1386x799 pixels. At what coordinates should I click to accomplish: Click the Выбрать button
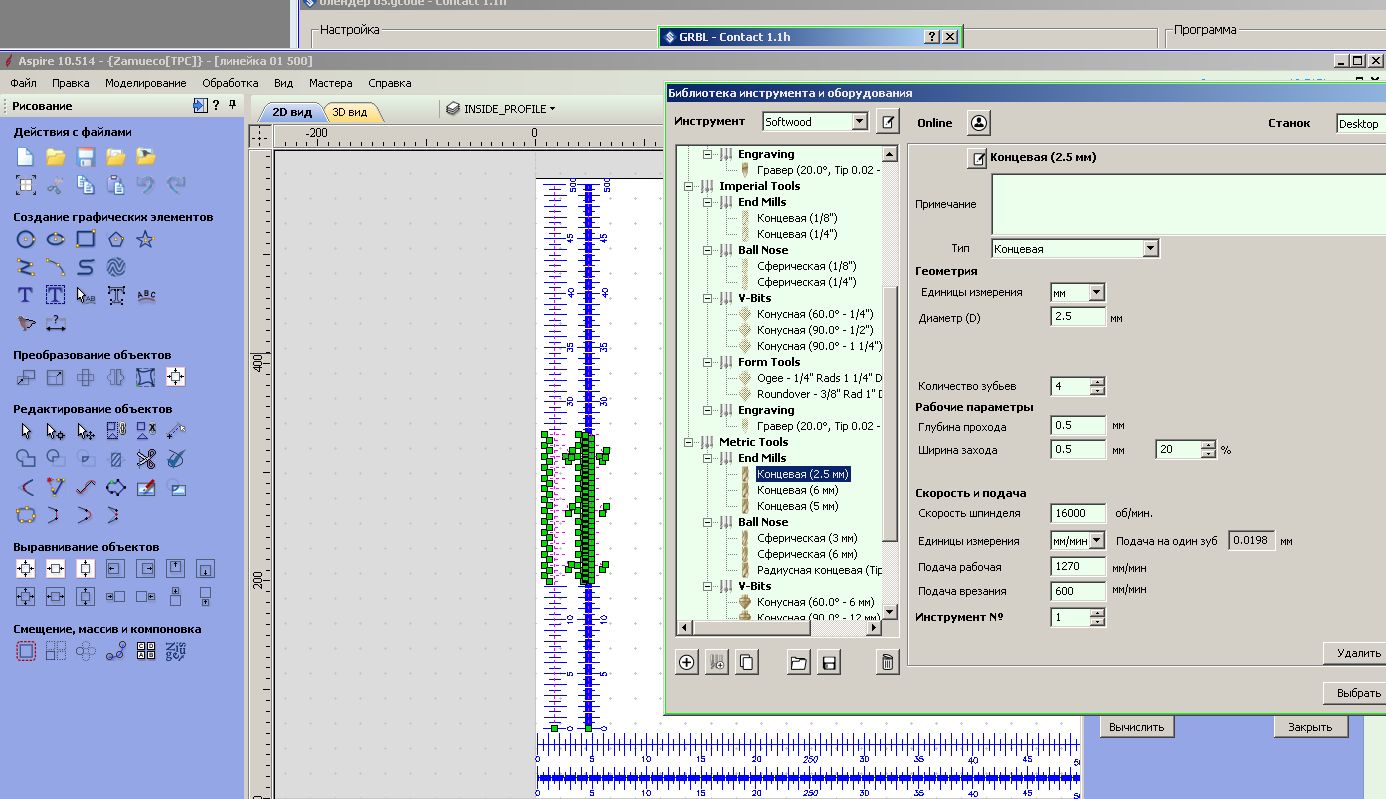(x=1357, y=693)
